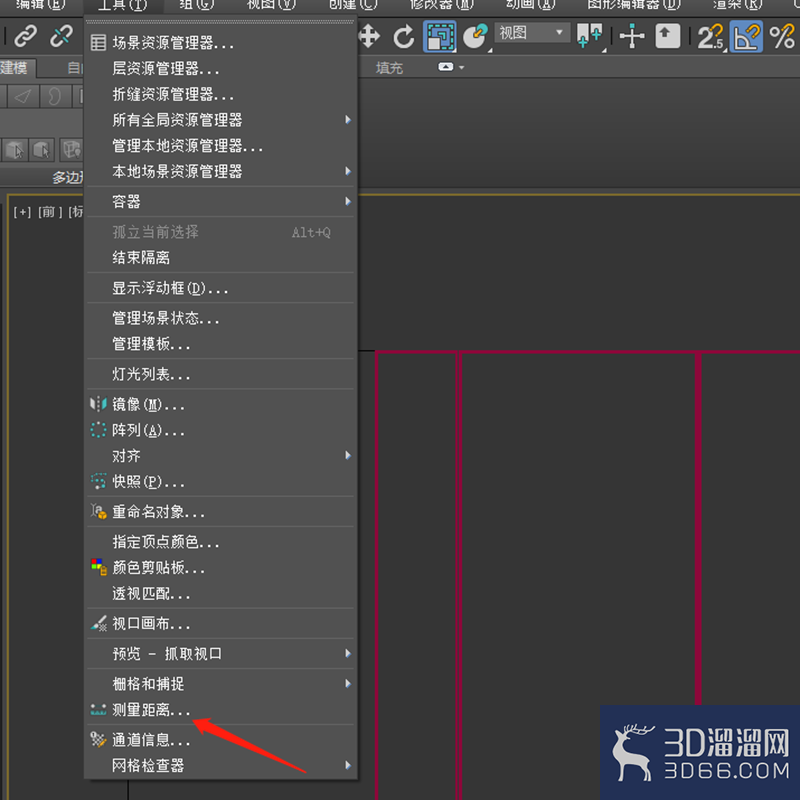Open the 视图 reference coordinate dropdown
The width and height of the screenshot is (800, 800).
532,33
